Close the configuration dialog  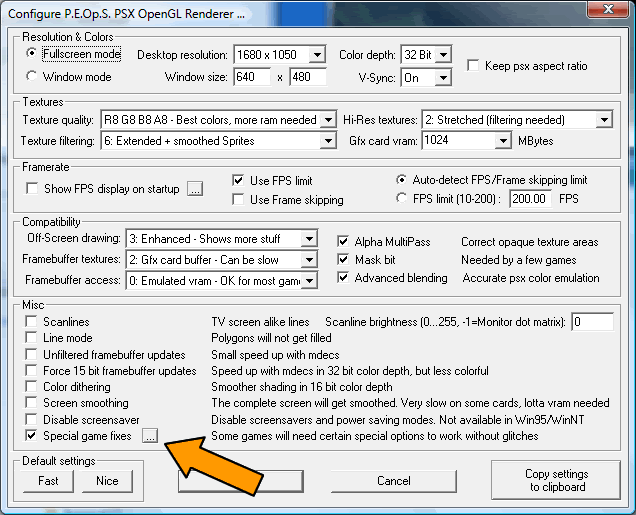[x=609, y=9]
